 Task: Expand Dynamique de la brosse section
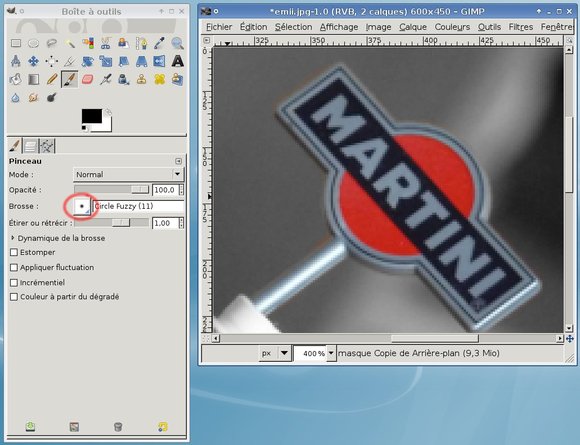[58, 238]
